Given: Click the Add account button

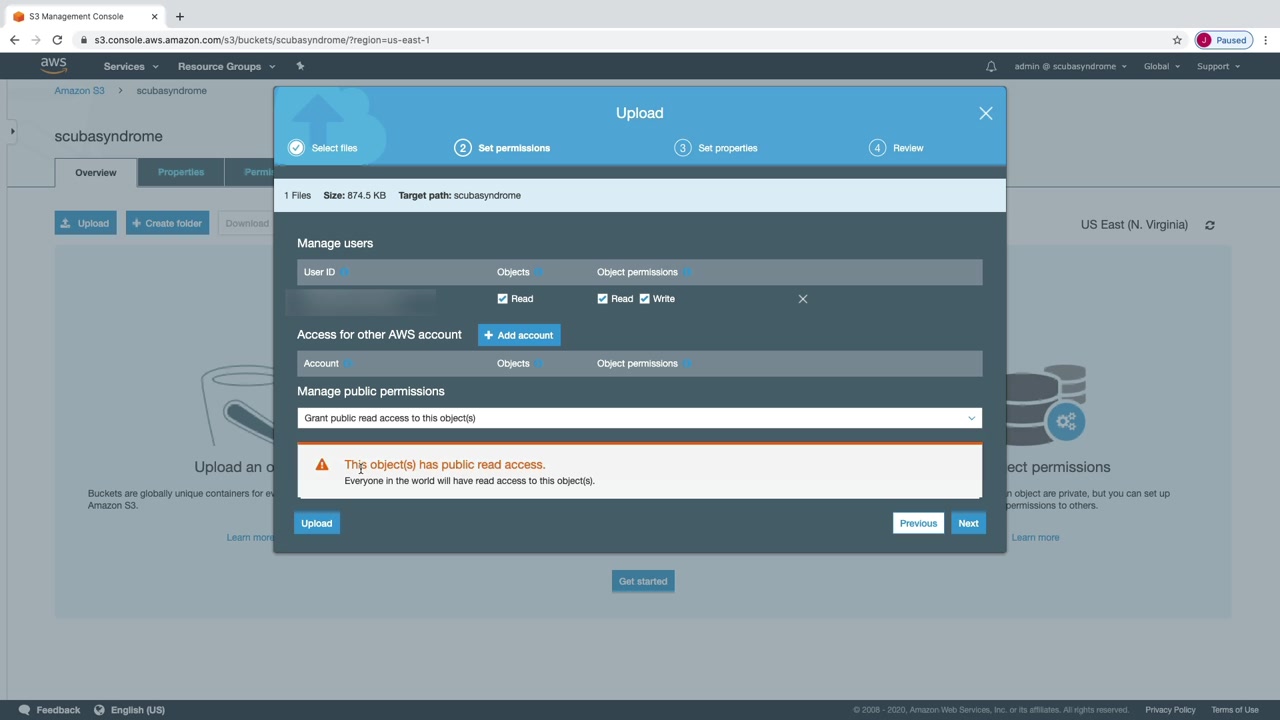Looking at the screenshot, I should tap(518, 335).
